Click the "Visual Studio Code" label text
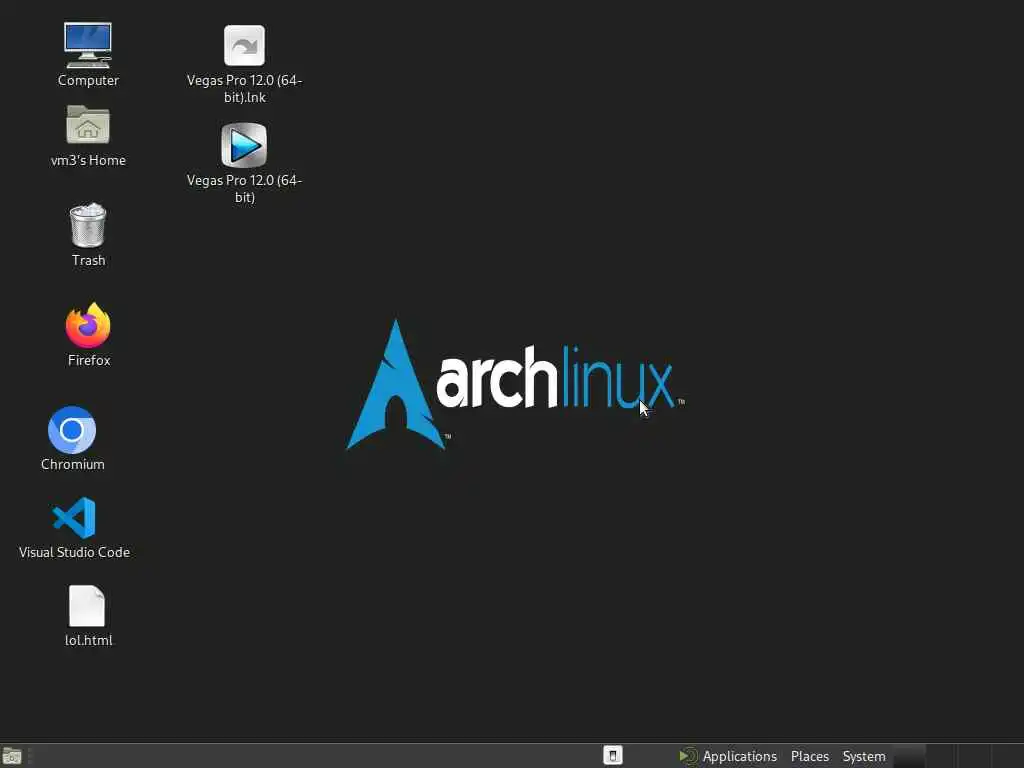Image resolution: width=1024 pixels, height=768 pixels. point(74,552)
